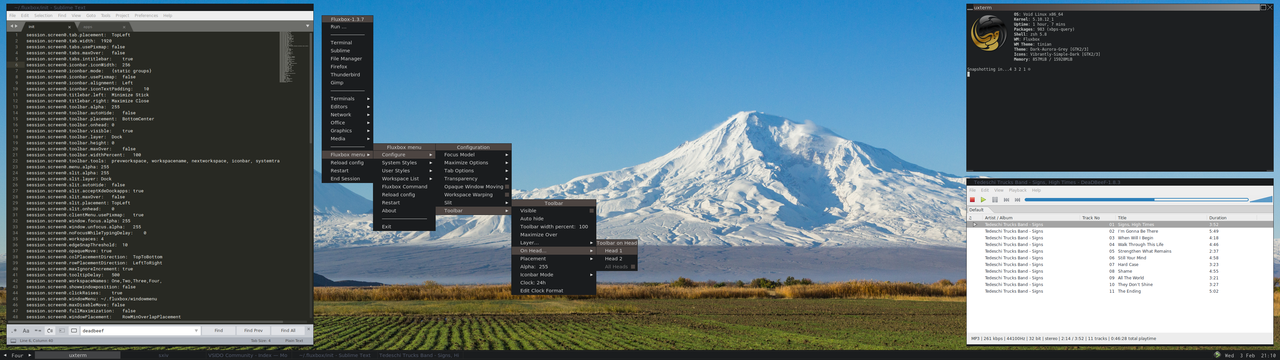Pause the track in DeaDBeeF
This screenshot has width=1280, height=360.
pos(995,199)
